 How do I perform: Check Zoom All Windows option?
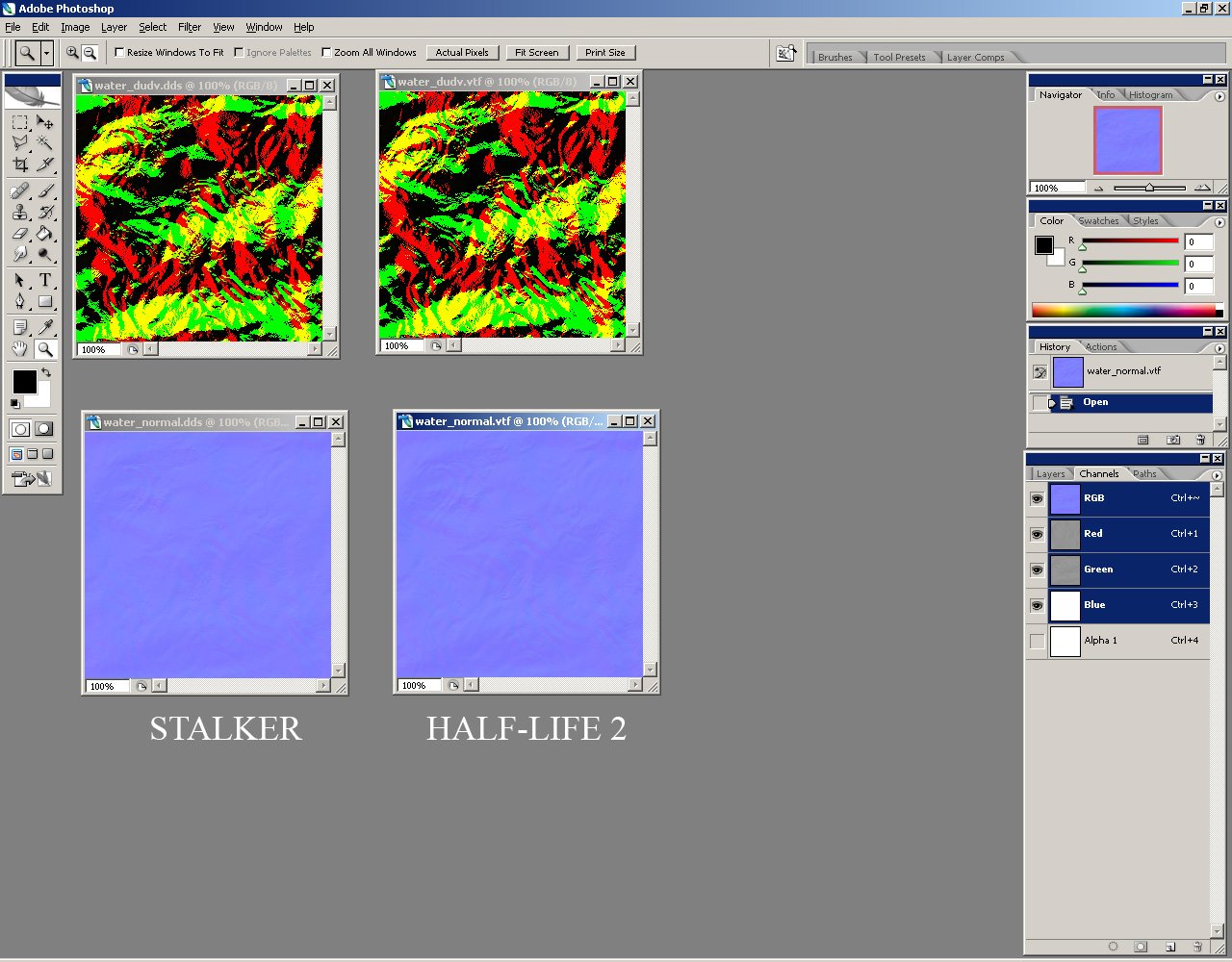(326, 53)
